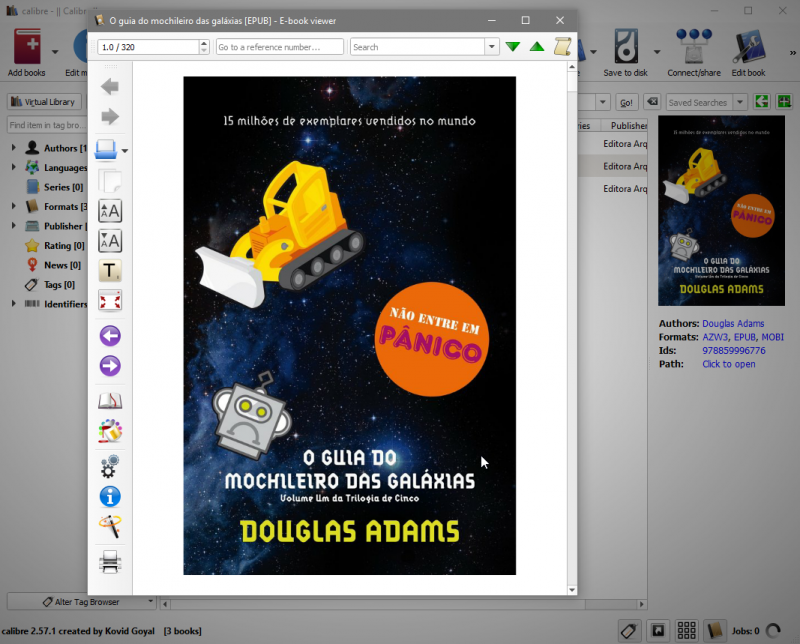Open the Bookmarks book icon in viewer sidebar
The image size is (800, 644).
(110, 401)
